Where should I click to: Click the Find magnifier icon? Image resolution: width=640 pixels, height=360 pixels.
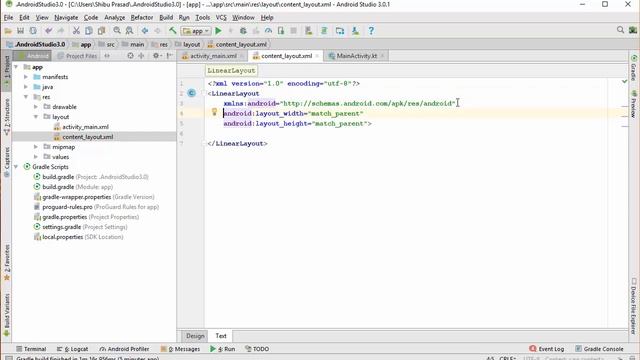coord(117,31)
